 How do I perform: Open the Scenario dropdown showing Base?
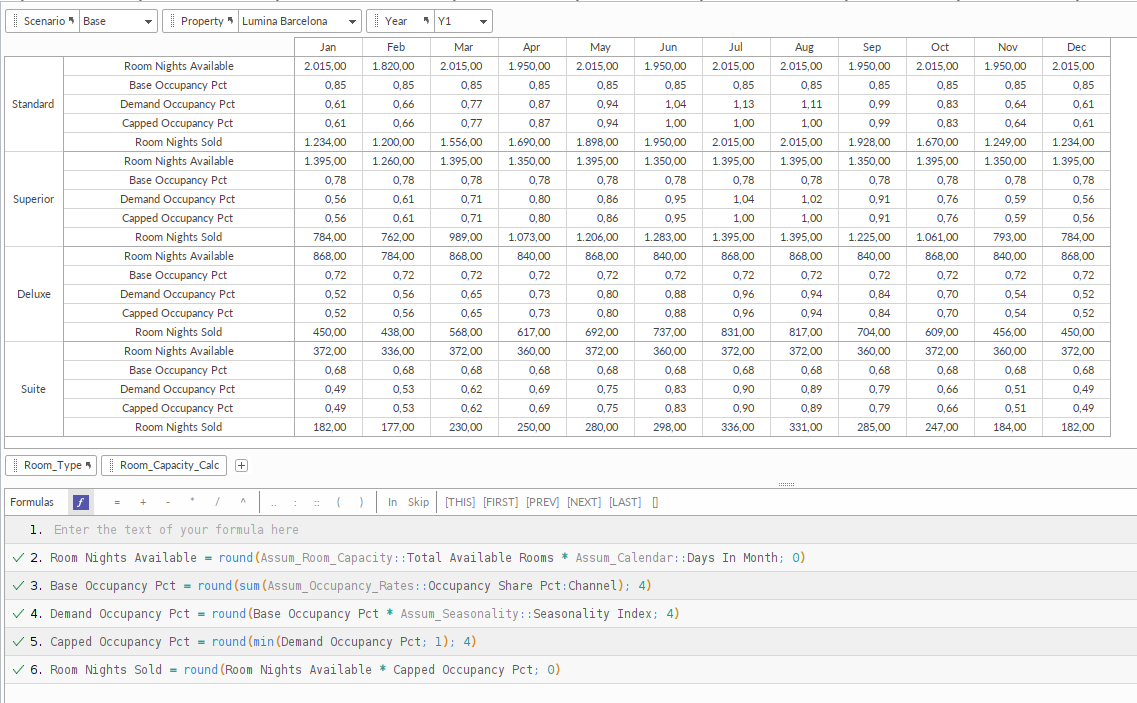click(118, 21)
